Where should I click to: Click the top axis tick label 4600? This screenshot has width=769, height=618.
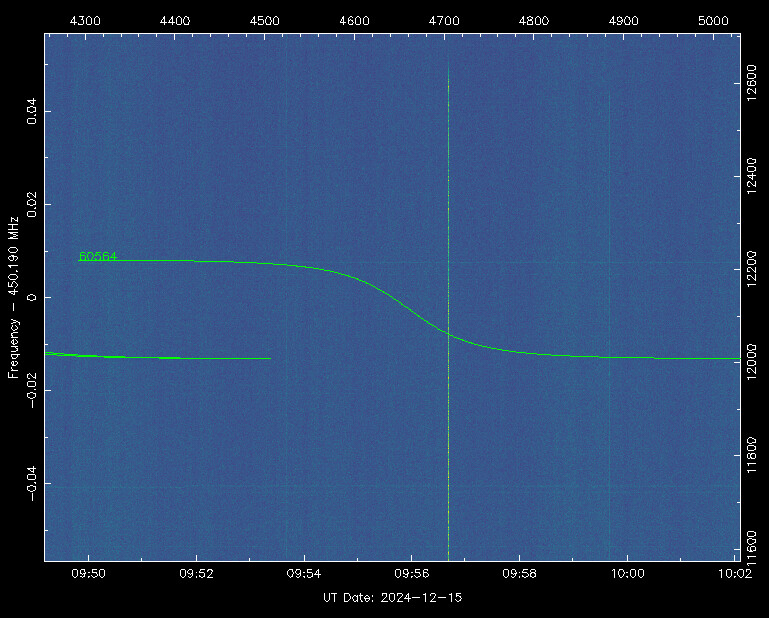[355, 21]
